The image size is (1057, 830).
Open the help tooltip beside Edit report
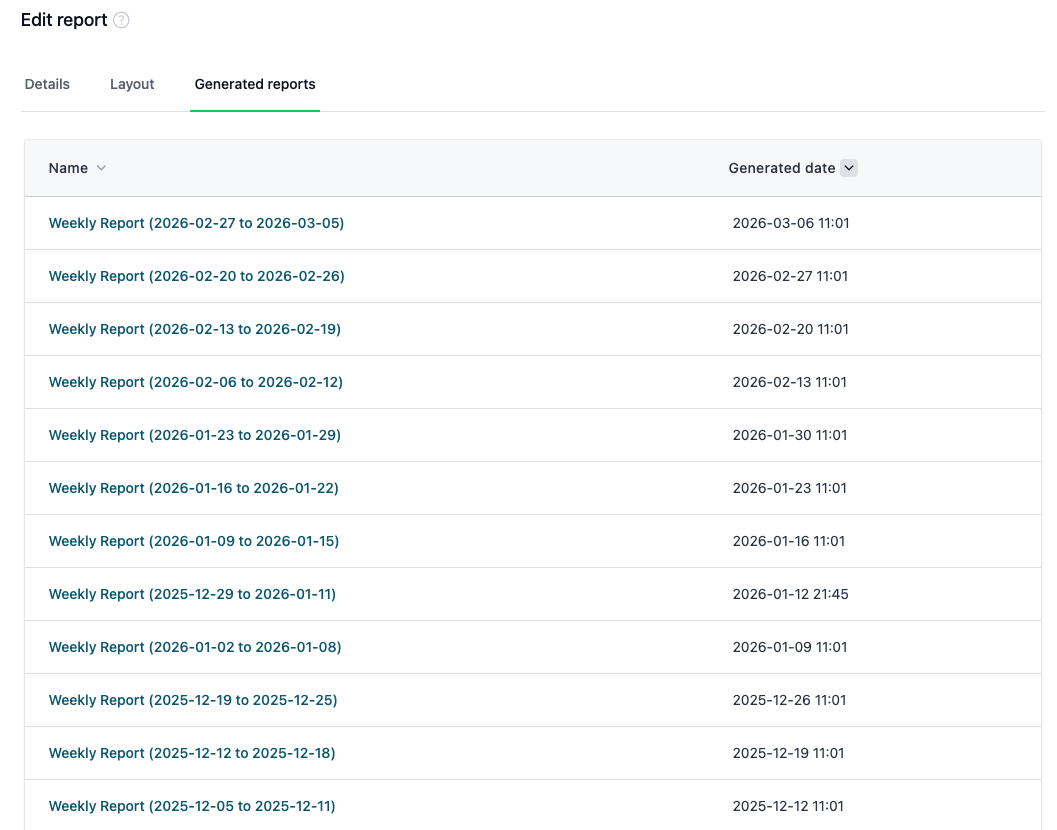(x=121, y=20)
